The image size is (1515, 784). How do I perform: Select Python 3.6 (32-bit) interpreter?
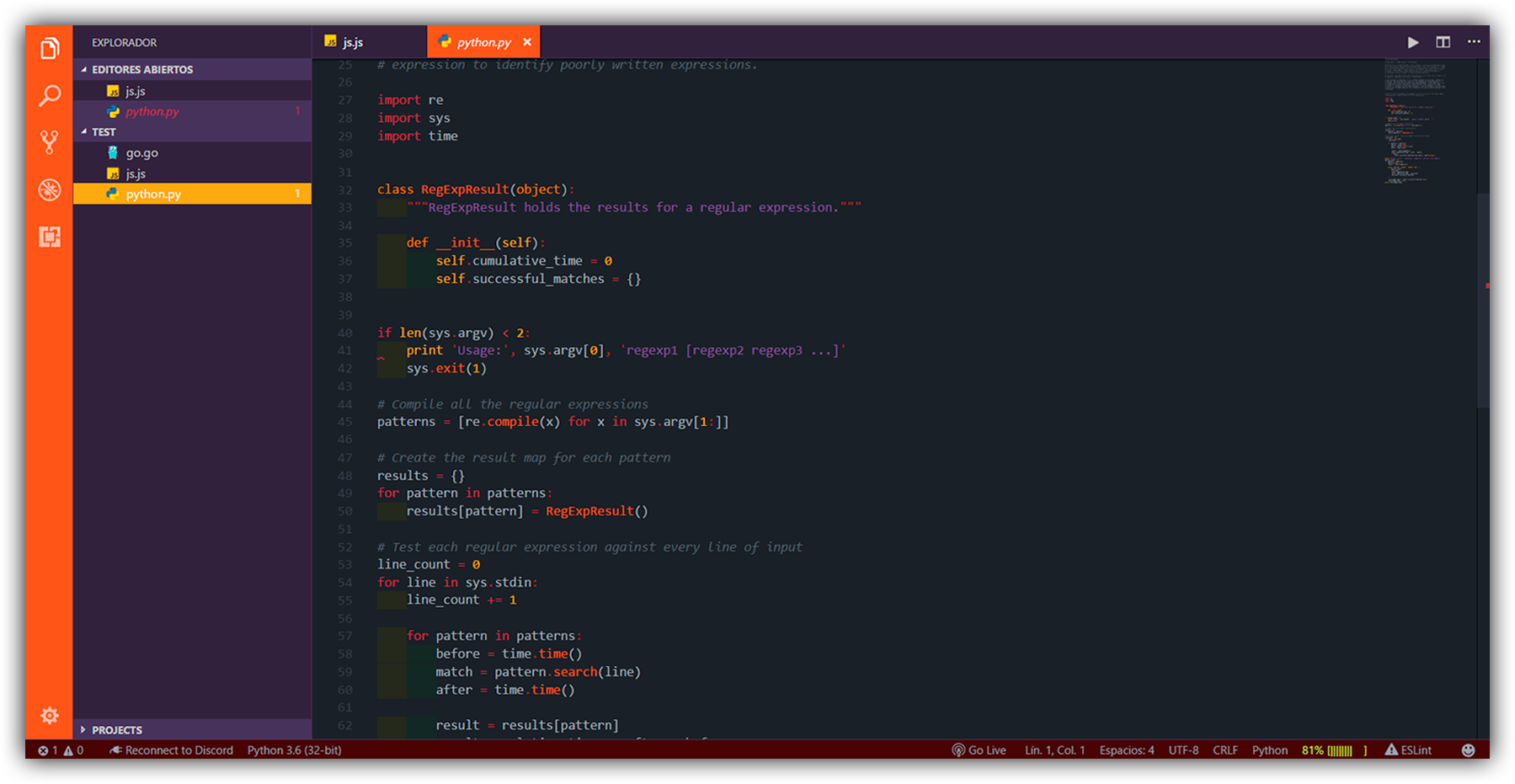(x=294, y=750)
